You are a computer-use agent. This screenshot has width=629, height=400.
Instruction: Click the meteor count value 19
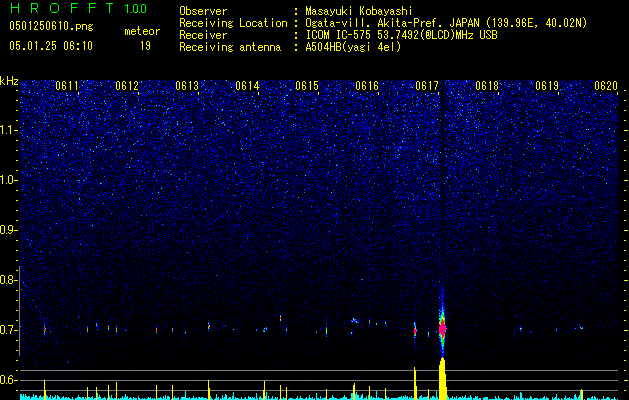click(145, 46)
